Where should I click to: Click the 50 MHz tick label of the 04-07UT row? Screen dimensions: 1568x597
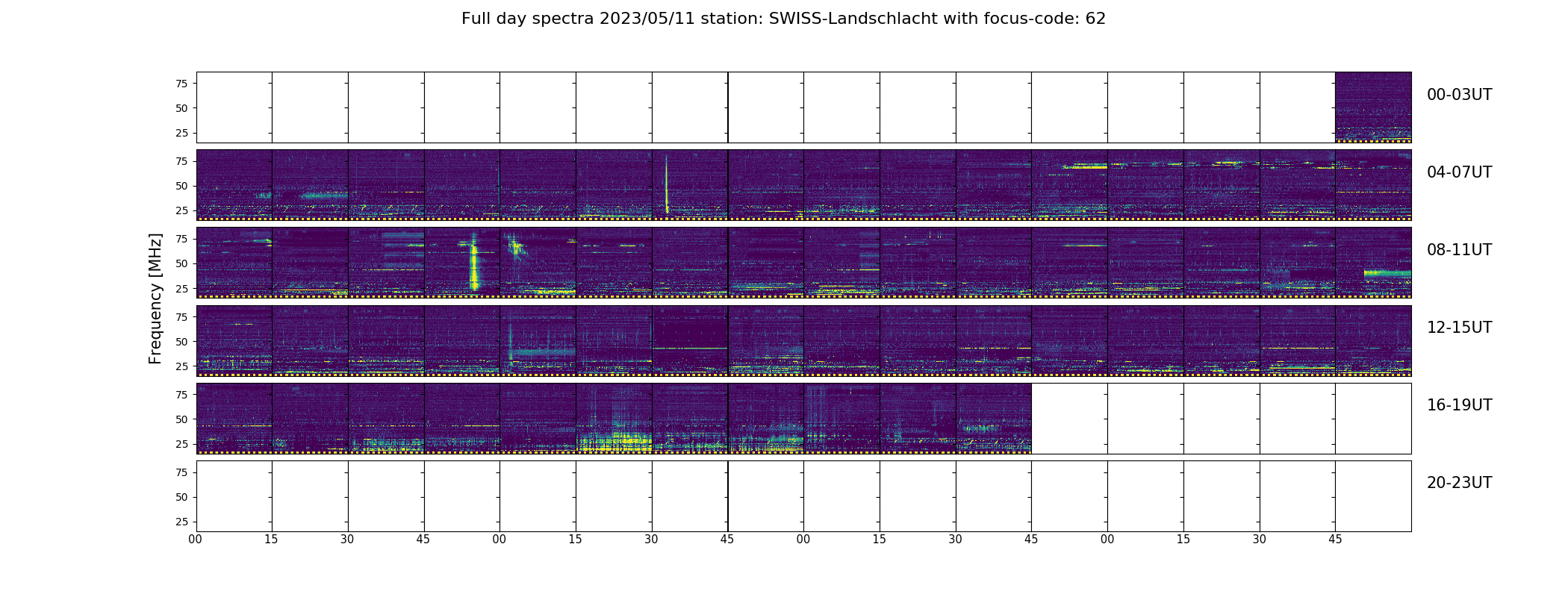click(x=181, y=186)
